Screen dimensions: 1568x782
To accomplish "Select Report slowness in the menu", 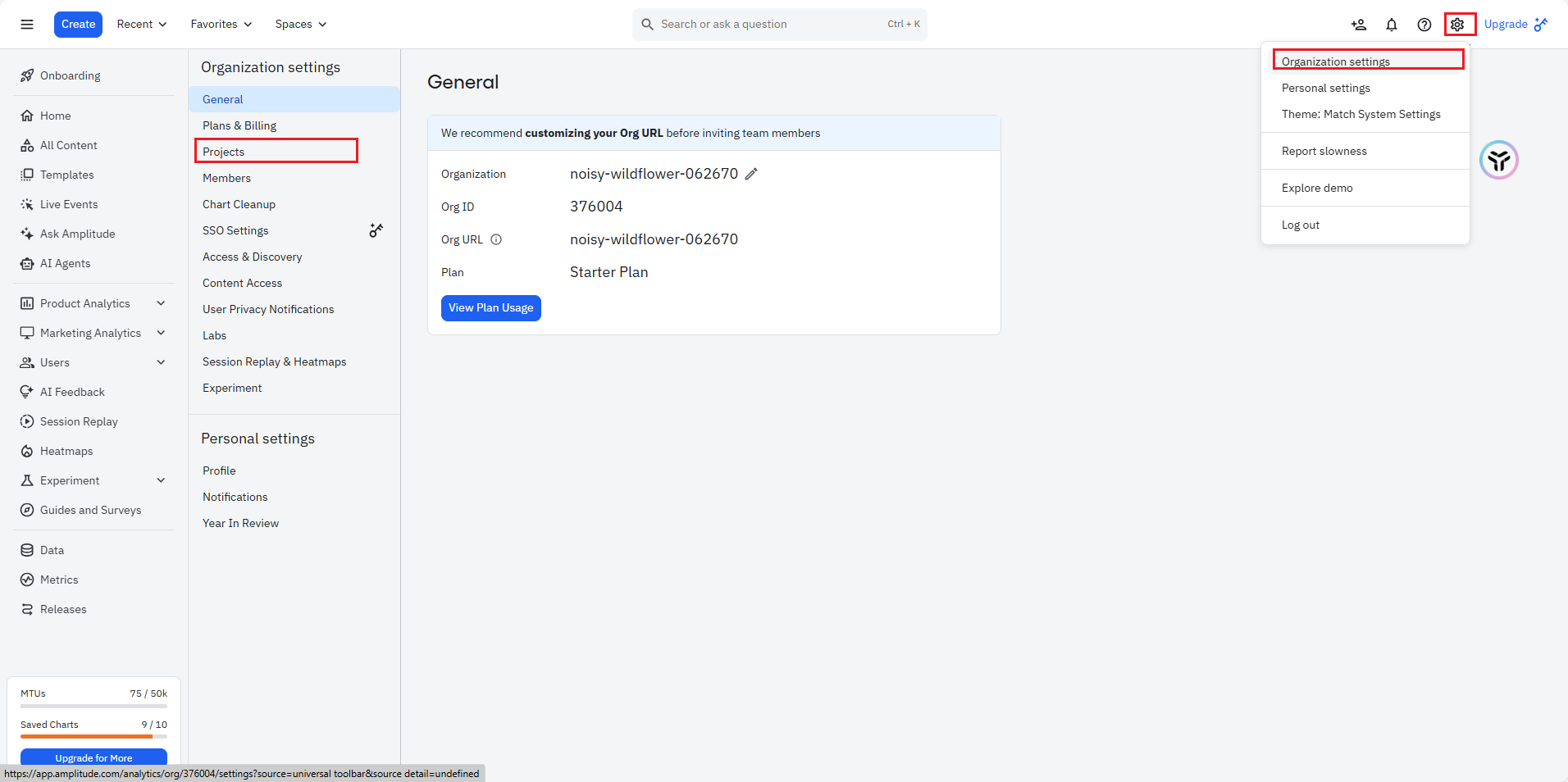I will [1365, 151].
